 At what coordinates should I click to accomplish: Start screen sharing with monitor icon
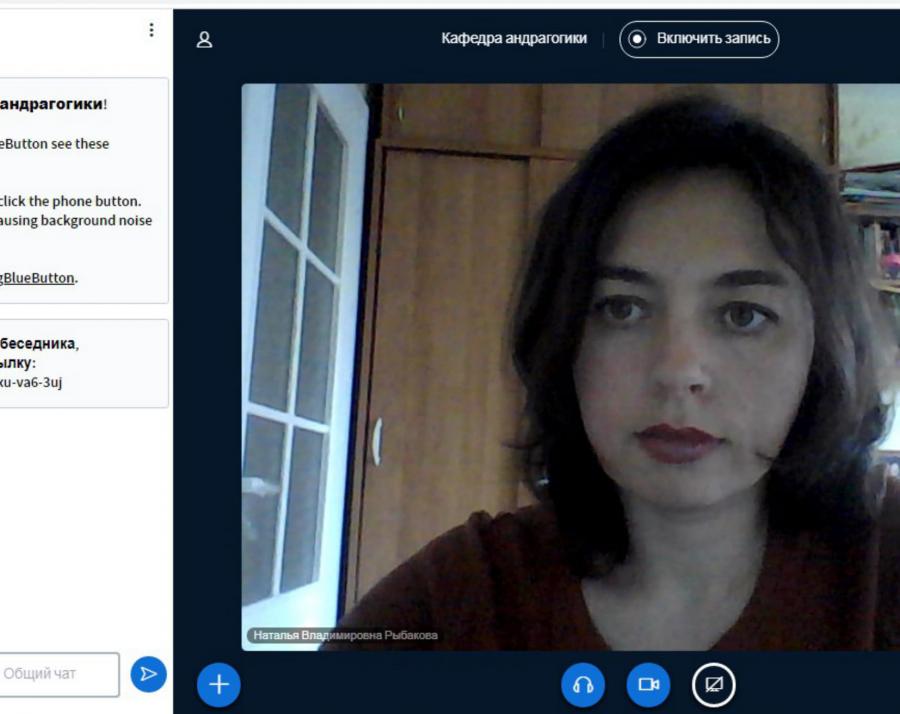pos(713,685)
